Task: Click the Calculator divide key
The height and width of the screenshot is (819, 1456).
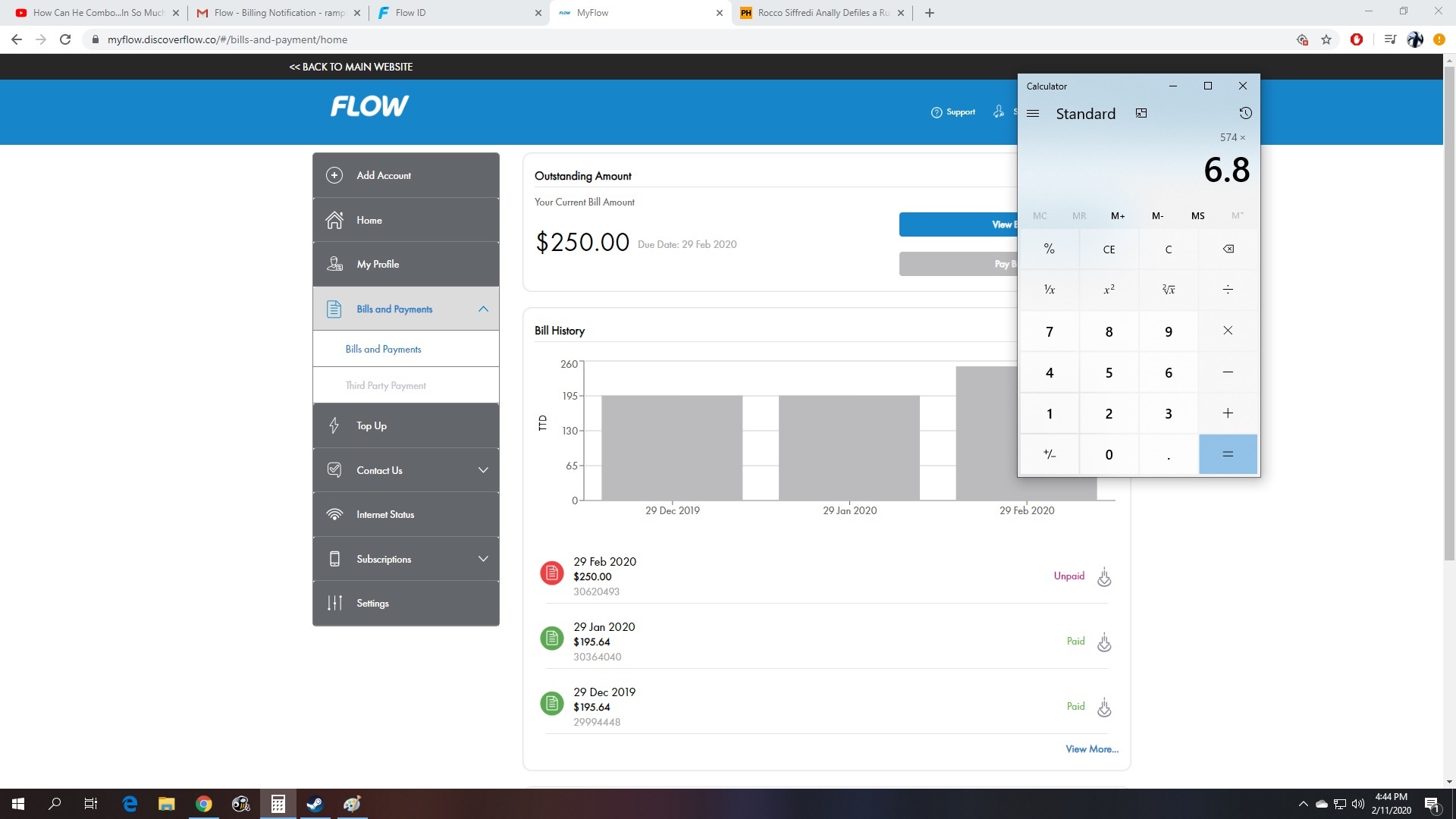Action: click(x=1228, y=290)
